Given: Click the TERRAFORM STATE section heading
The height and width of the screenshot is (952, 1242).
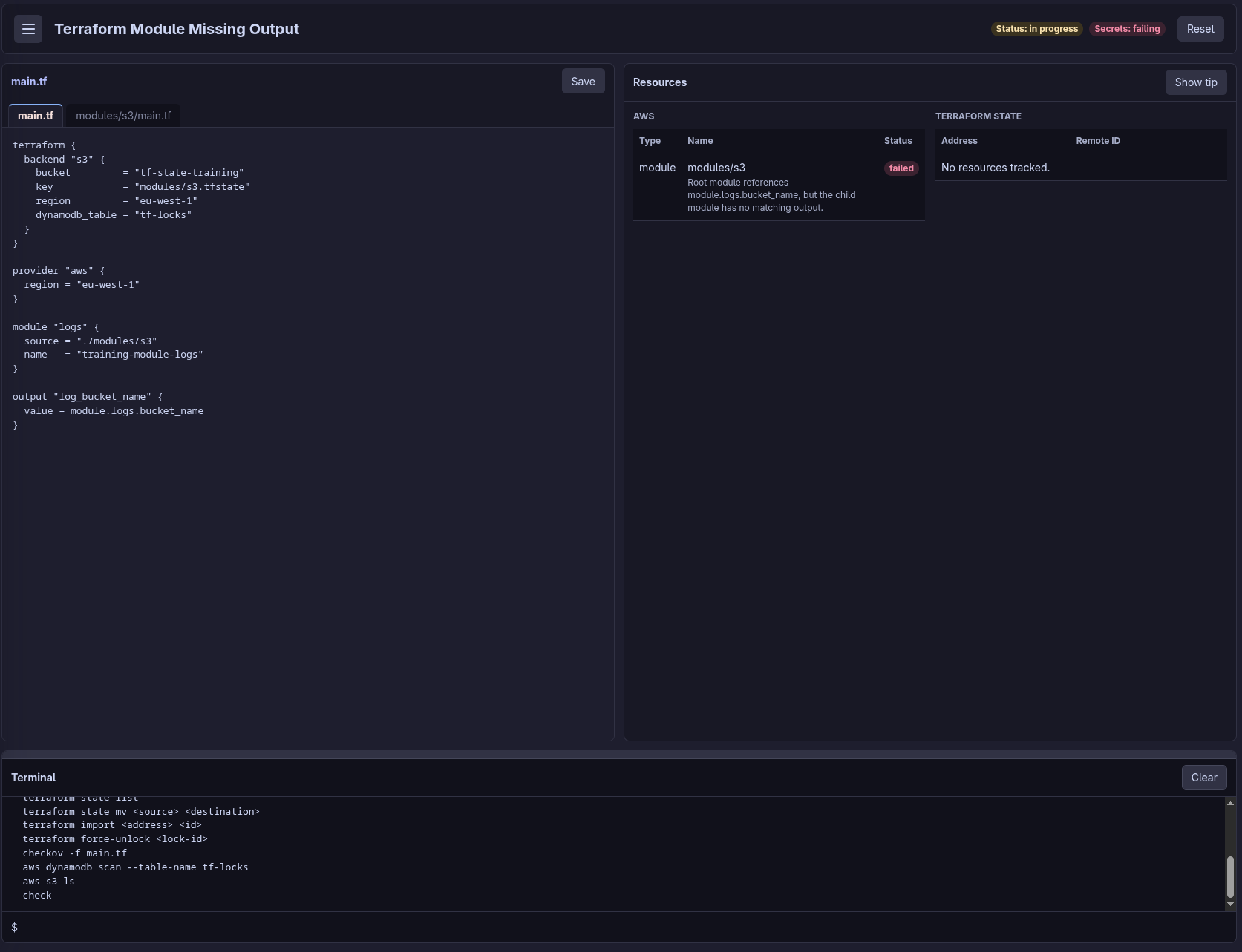Looking at the screenshot, I should 978,116.
